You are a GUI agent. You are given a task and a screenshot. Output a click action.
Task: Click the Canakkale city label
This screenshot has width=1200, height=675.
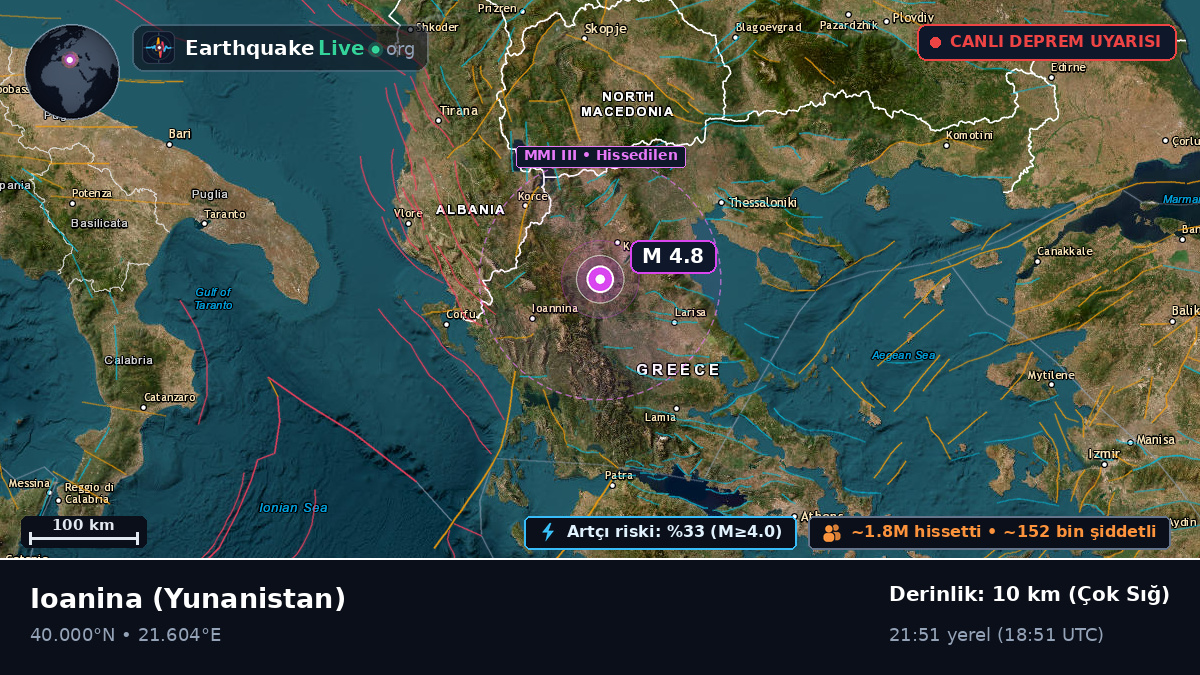tap(1065, 251)
